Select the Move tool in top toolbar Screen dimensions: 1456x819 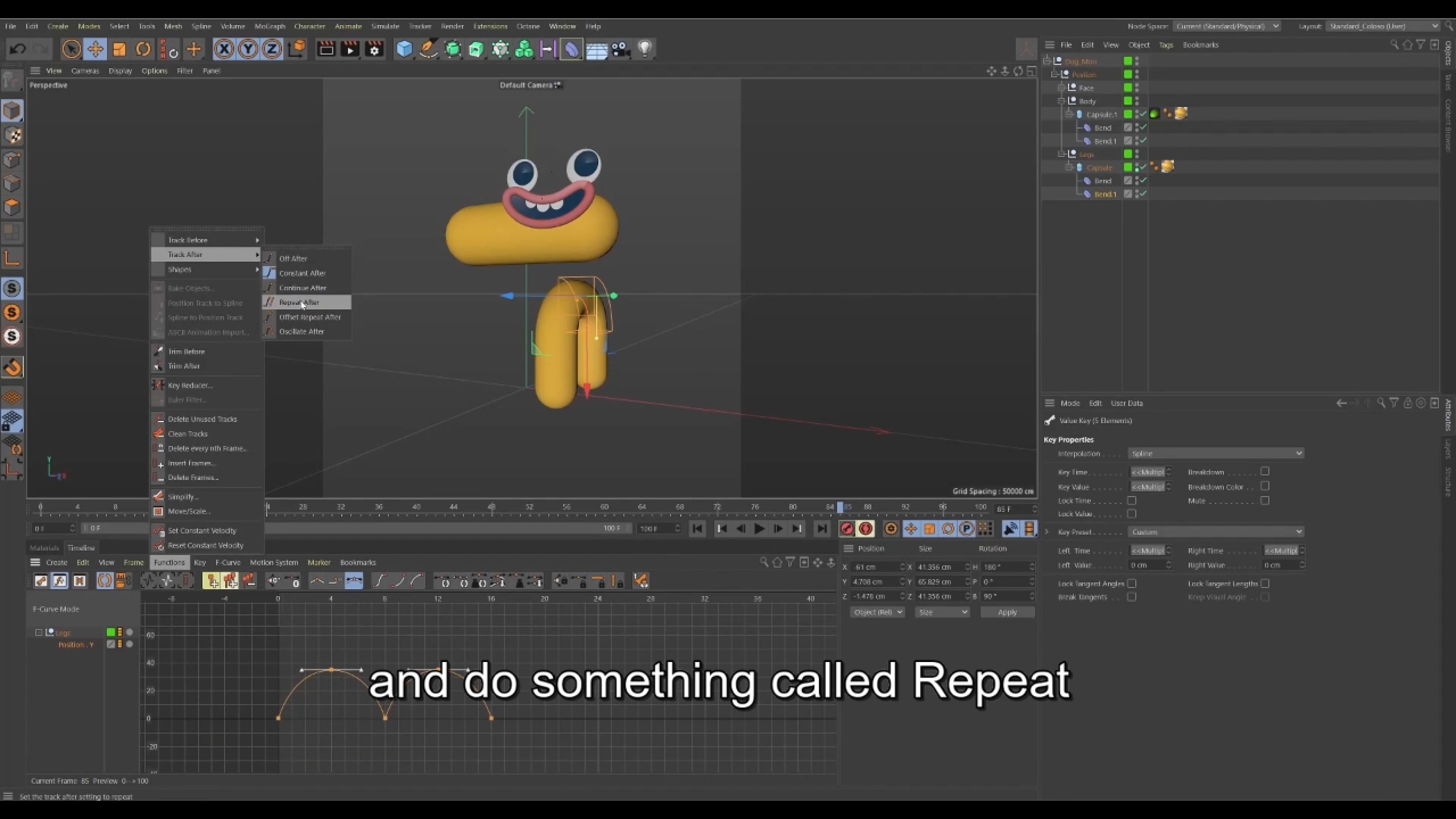[x=95, y=49]
